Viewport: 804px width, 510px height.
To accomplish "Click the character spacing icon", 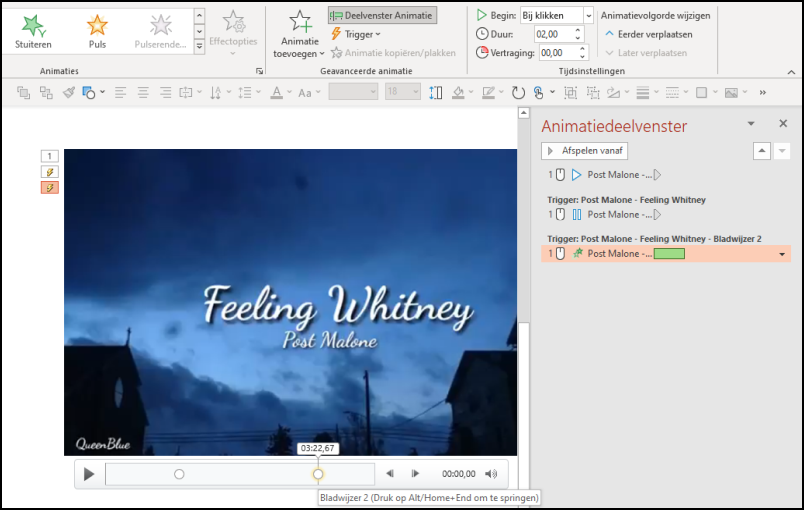I will tap(436, 93).
